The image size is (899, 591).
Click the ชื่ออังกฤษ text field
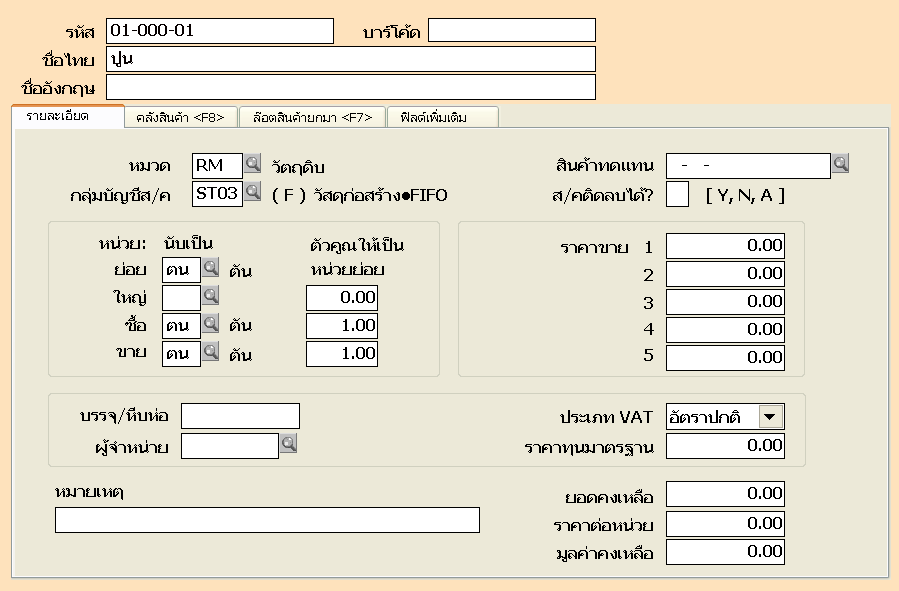(x=350, y=87)
